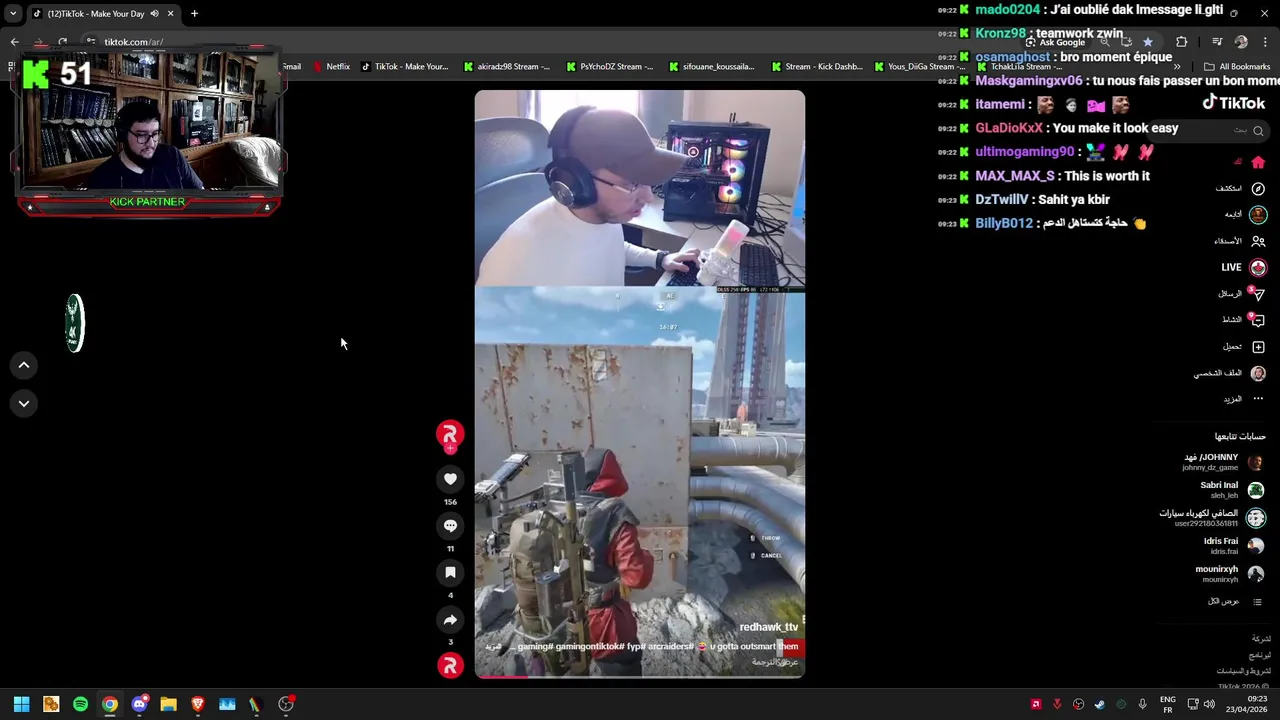Screen dimensions: 1280x720
Task: Open the Windows Start menu
Action: (21, 704)
